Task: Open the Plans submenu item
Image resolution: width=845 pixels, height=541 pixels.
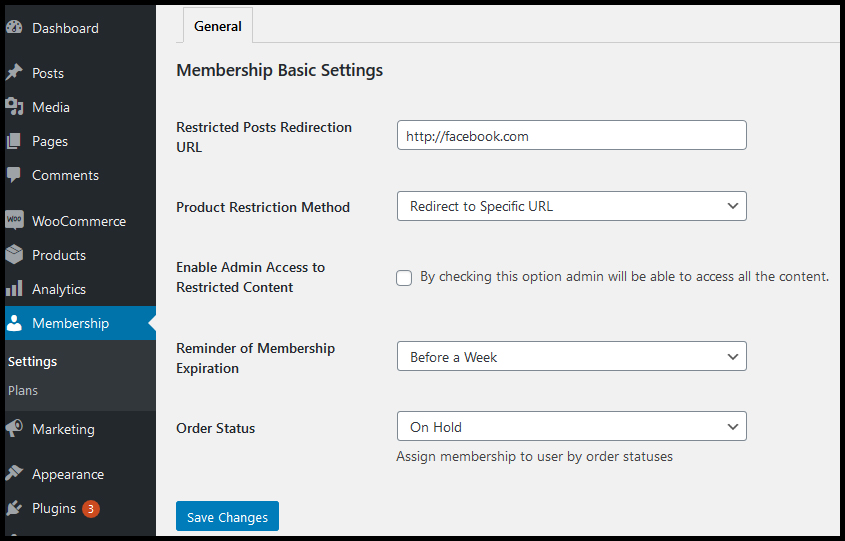Action: 23,390
